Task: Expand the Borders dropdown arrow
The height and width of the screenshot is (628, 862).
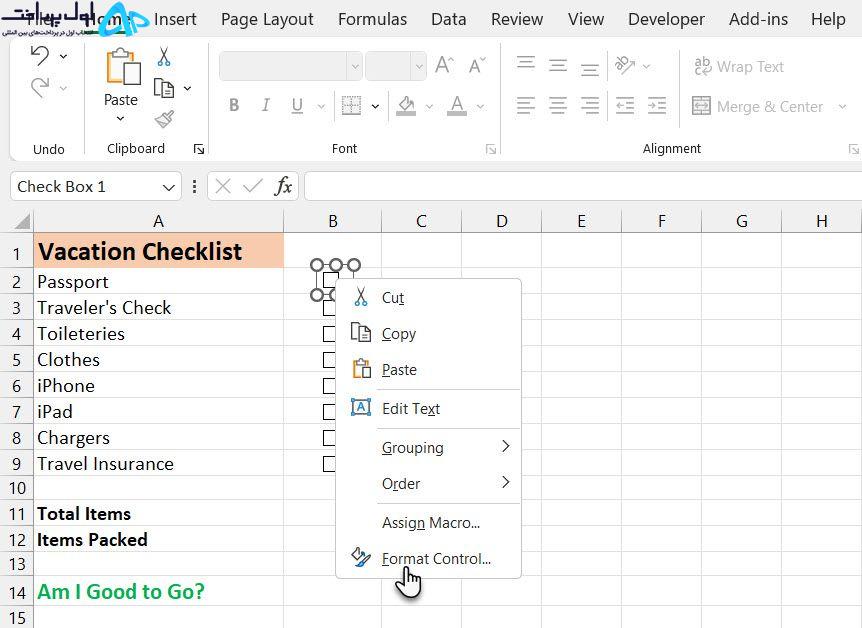Action: pyautogui.click(x=375, y=106)
